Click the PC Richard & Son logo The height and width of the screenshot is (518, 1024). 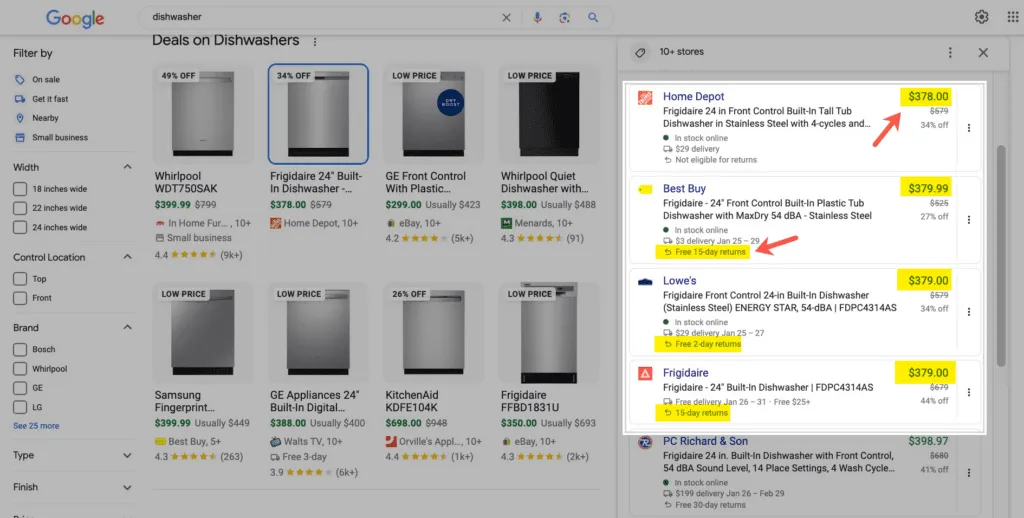coord(645,442)
